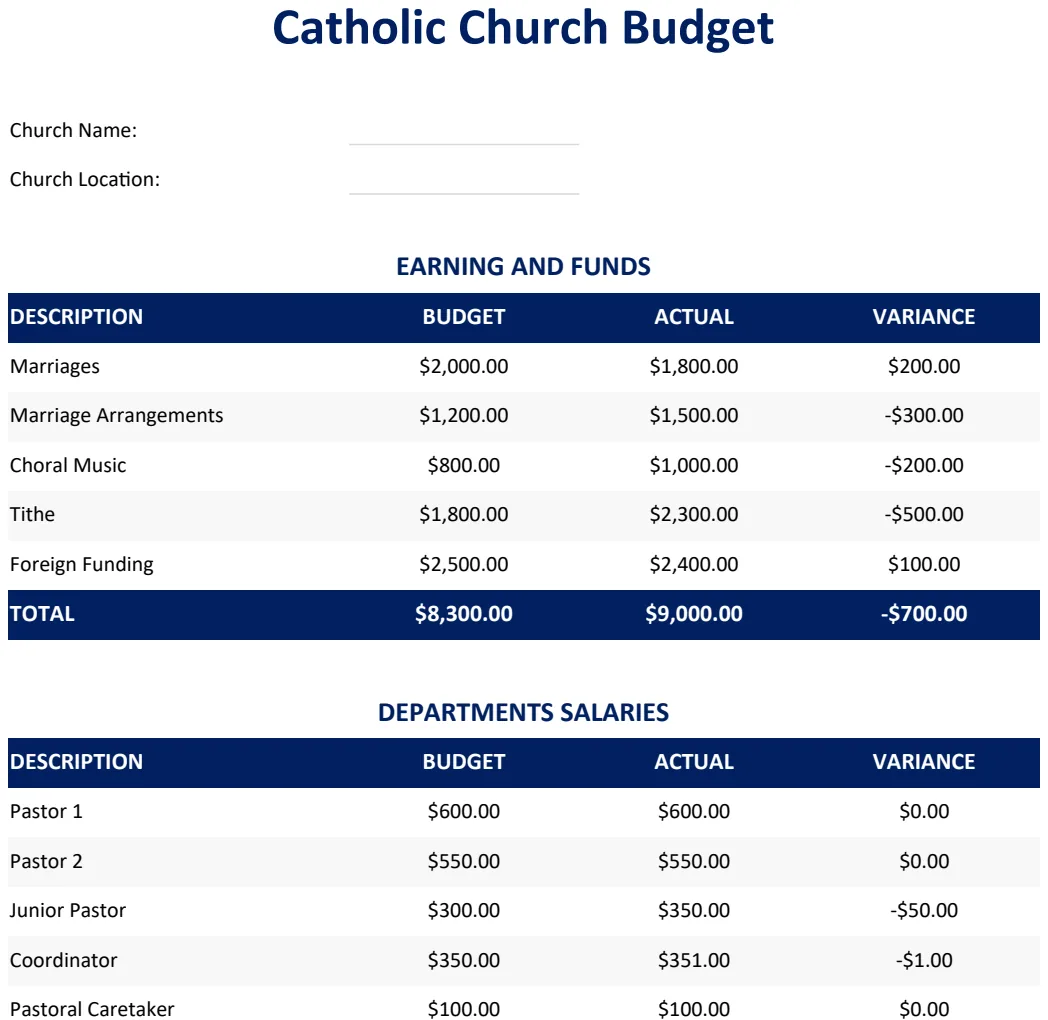Click Pastoral Caretaker variance $0.00
The height and width of the screenshot is (1020, 1048).
(924, 1009)
